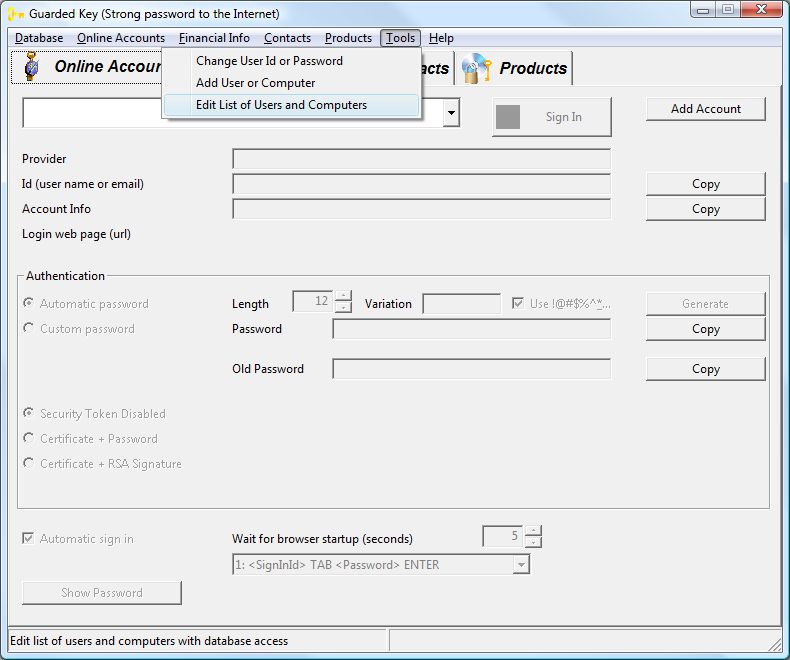The image size is (790, 660).
Task: Decrease the password Length spinner
Action: [x=343, y=307]
